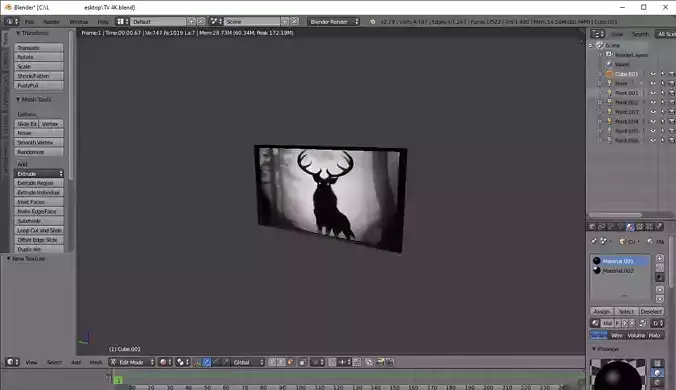Click the Point.003 lamp icon in the outliner
Image resolution: width=676 pixels, height=390 pixels.
[x=610, y=112]
